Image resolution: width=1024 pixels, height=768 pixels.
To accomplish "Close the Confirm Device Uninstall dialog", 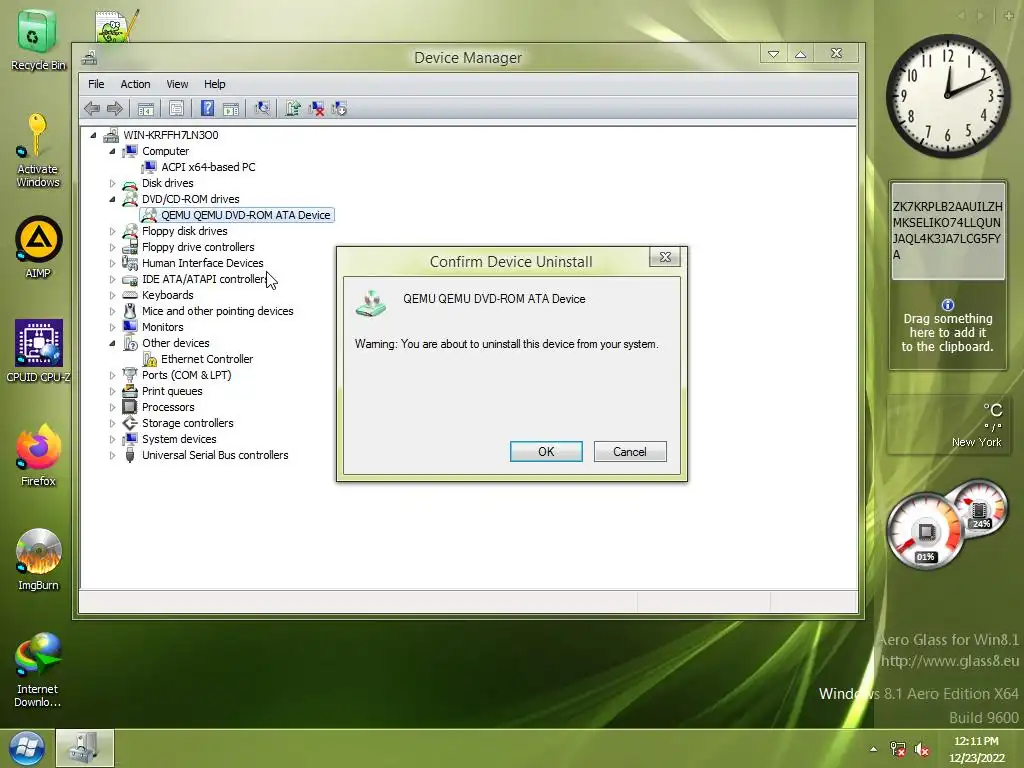I will click(x=665, y=257).
